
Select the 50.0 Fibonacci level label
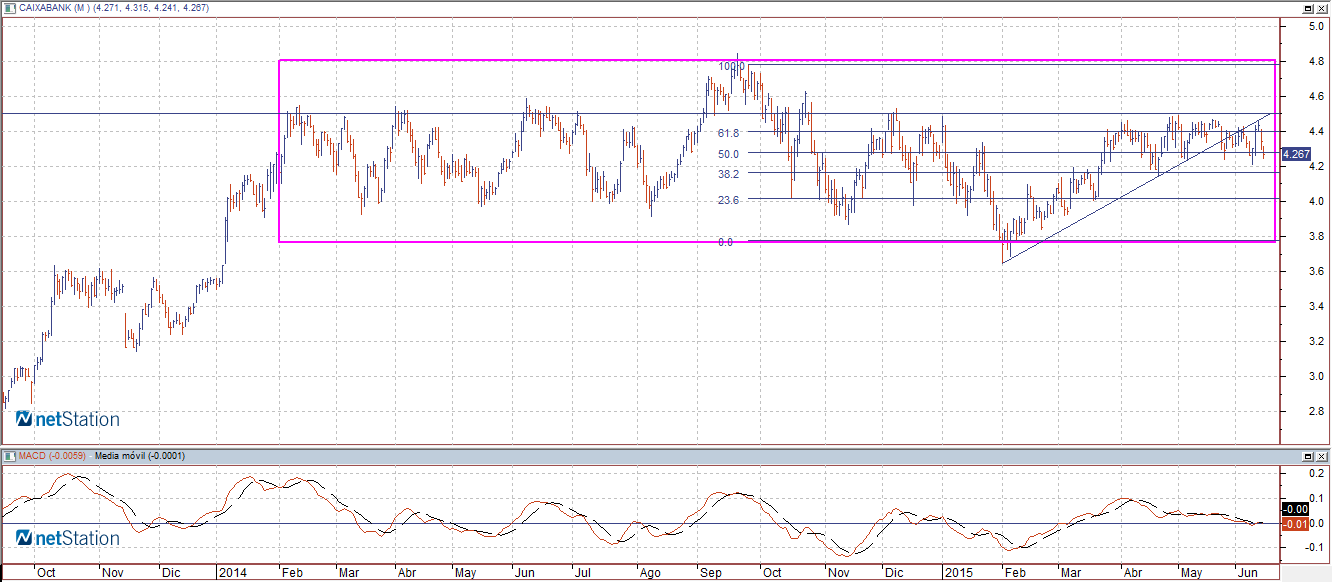coord(728,154)
